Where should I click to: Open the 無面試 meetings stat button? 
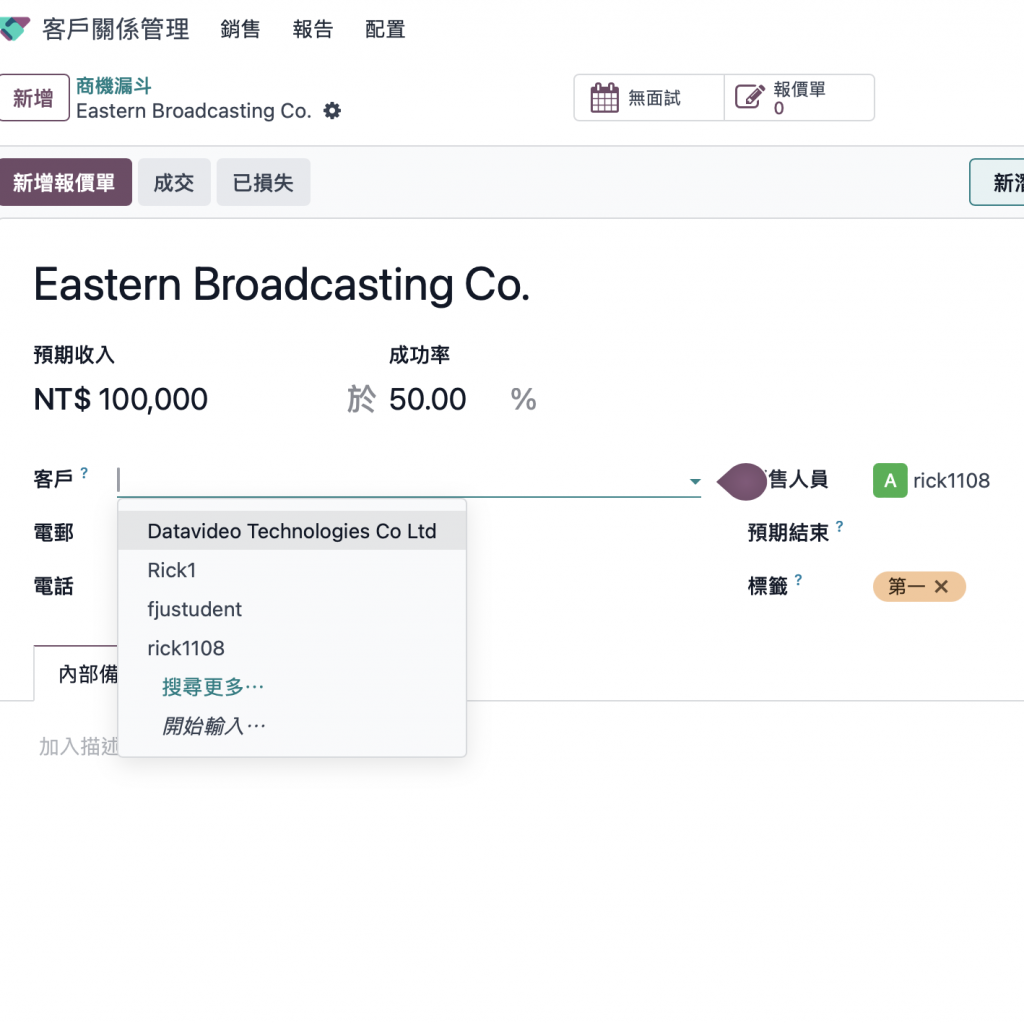[649, 97]
